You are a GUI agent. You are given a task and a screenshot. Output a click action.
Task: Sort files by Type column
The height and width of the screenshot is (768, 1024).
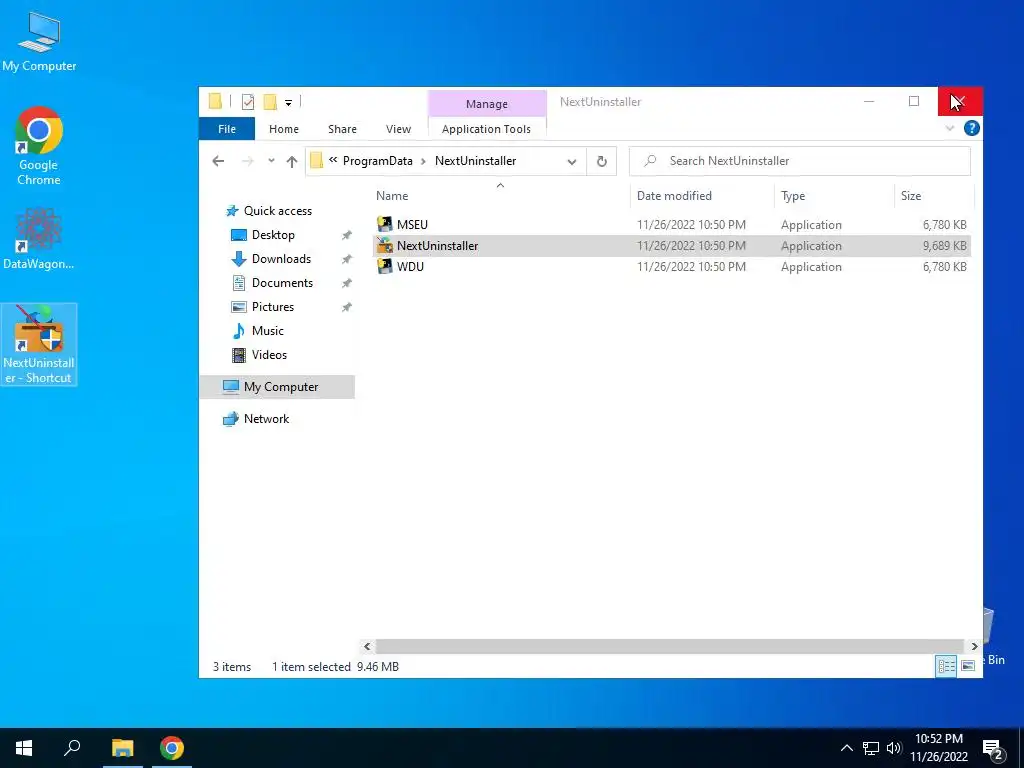click(x=834, y=195)
